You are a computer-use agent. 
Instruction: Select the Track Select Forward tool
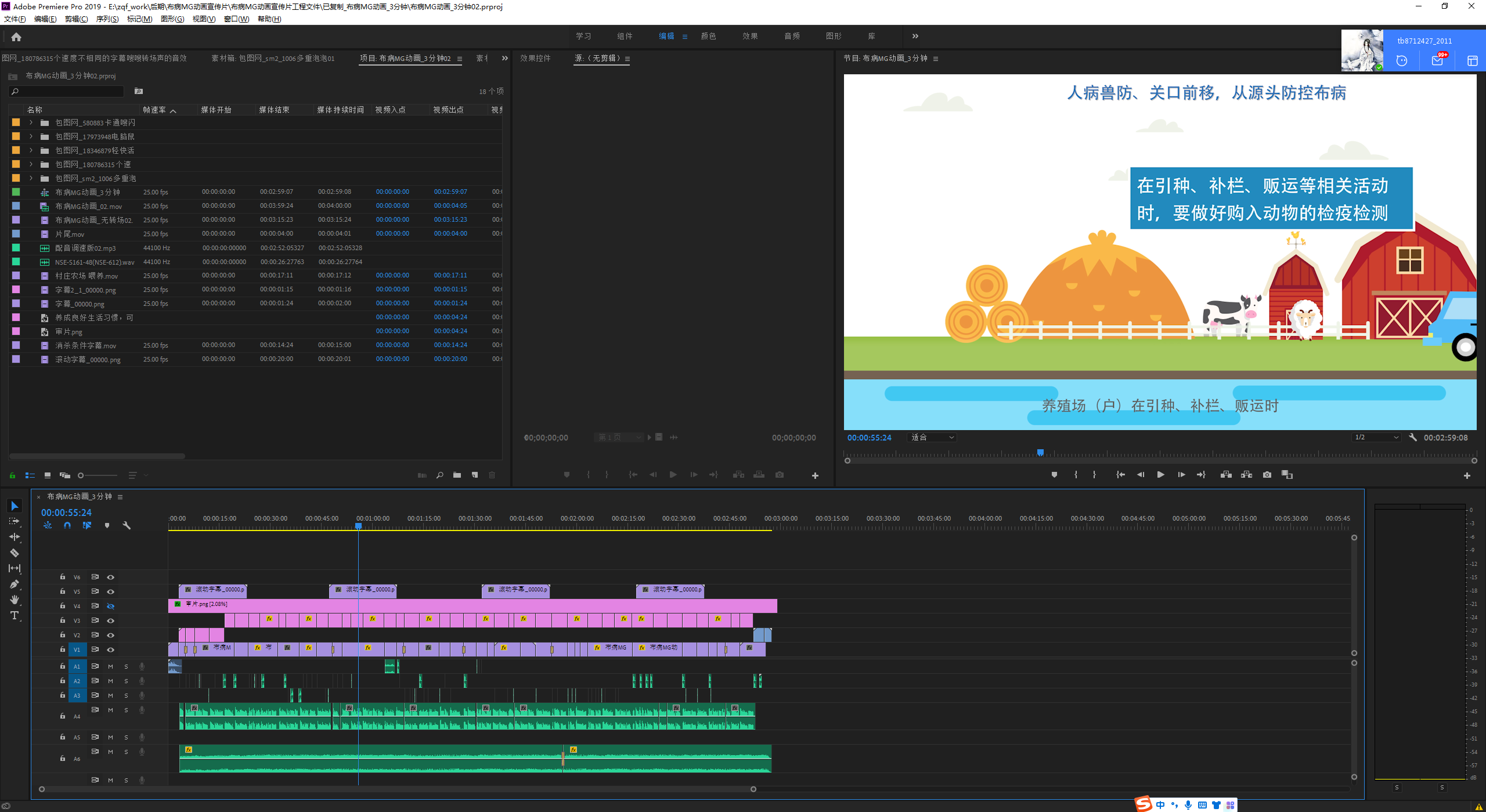15,521
